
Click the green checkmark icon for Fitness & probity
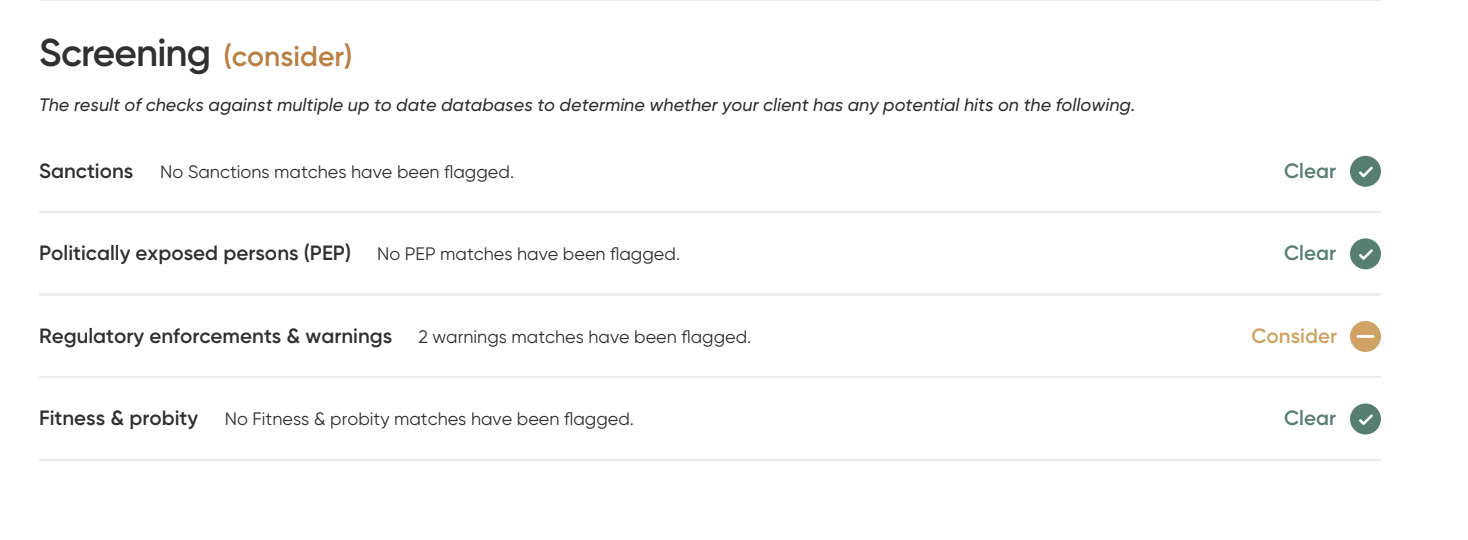click(1365, 419)
